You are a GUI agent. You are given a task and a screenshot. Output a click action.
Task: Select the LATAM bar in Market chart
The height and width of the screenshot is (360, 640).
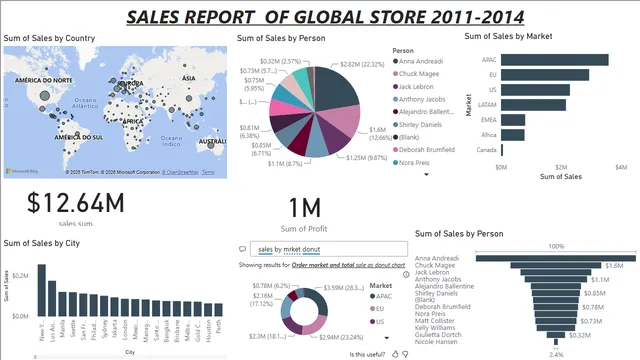[533, 105]
